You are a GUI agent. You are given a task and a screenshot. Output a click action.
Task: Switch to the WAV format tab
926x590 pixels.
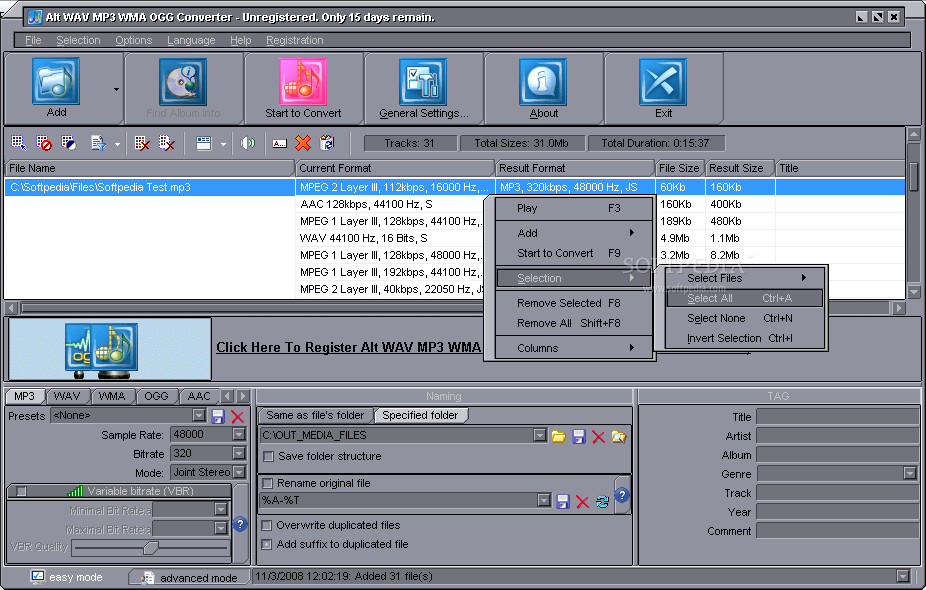(x=67, y=396)
